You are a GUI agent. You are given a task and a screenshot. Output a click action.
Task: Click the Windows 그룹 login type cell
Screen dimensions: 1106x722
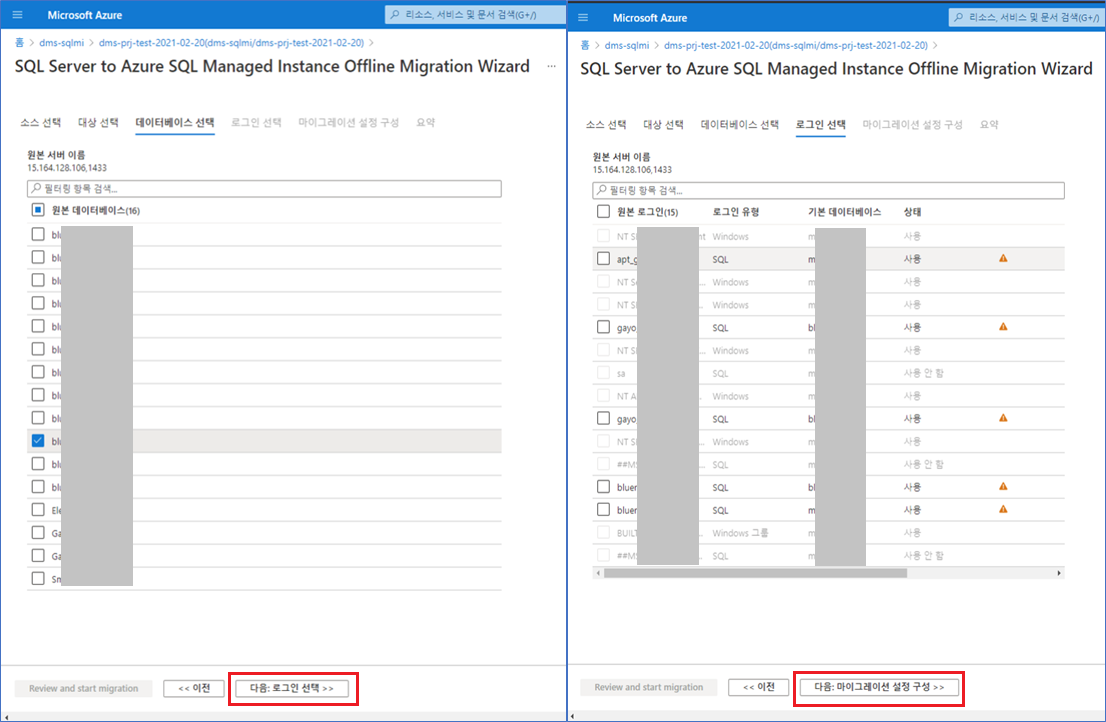pyautogui.click(x=740, y=533)
